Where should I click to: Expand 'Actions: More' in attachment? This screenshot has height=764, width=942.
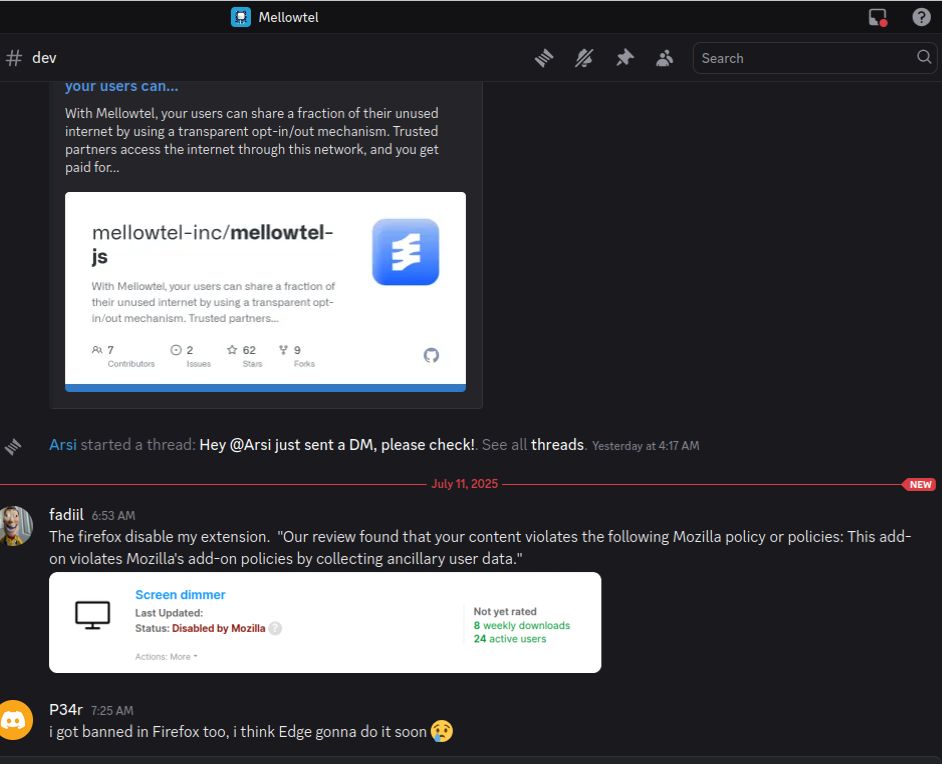click(166, 656)
